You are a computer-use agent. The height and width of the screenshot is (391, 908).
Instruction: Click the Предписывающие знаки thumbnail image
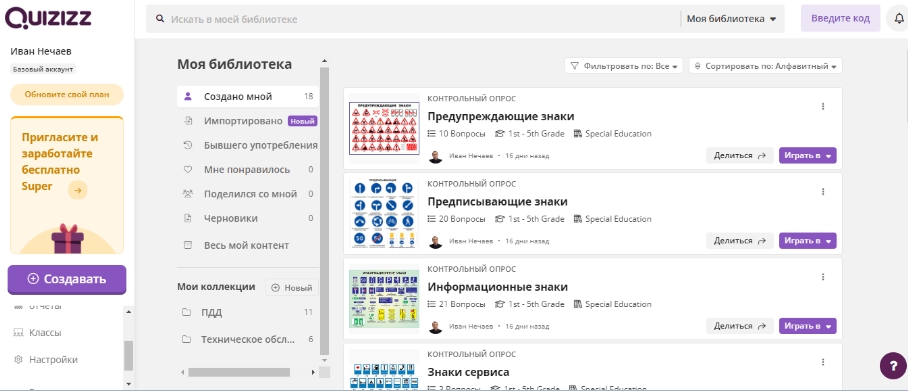tap(384, 213)
